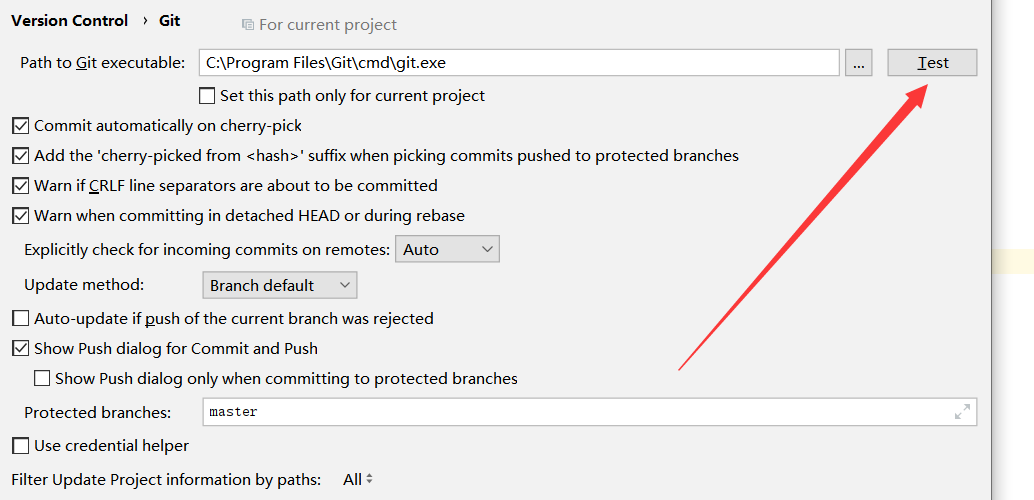Enable 'Use credential helper' checkbox
This screenshot has width=1034, height=500.
point(20,446)
